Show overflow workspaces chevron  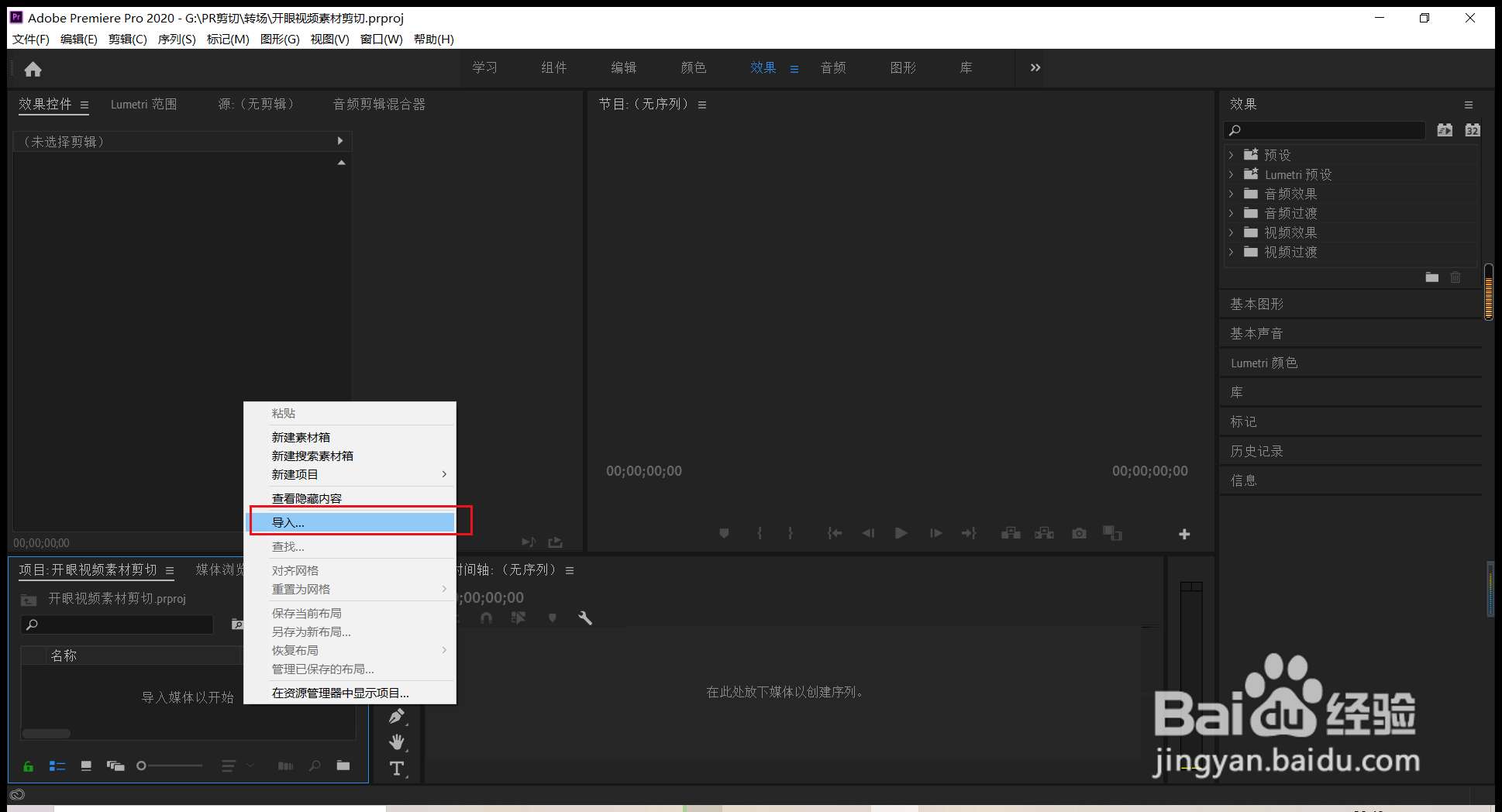pyautogui.click(x=1035, y=68)
